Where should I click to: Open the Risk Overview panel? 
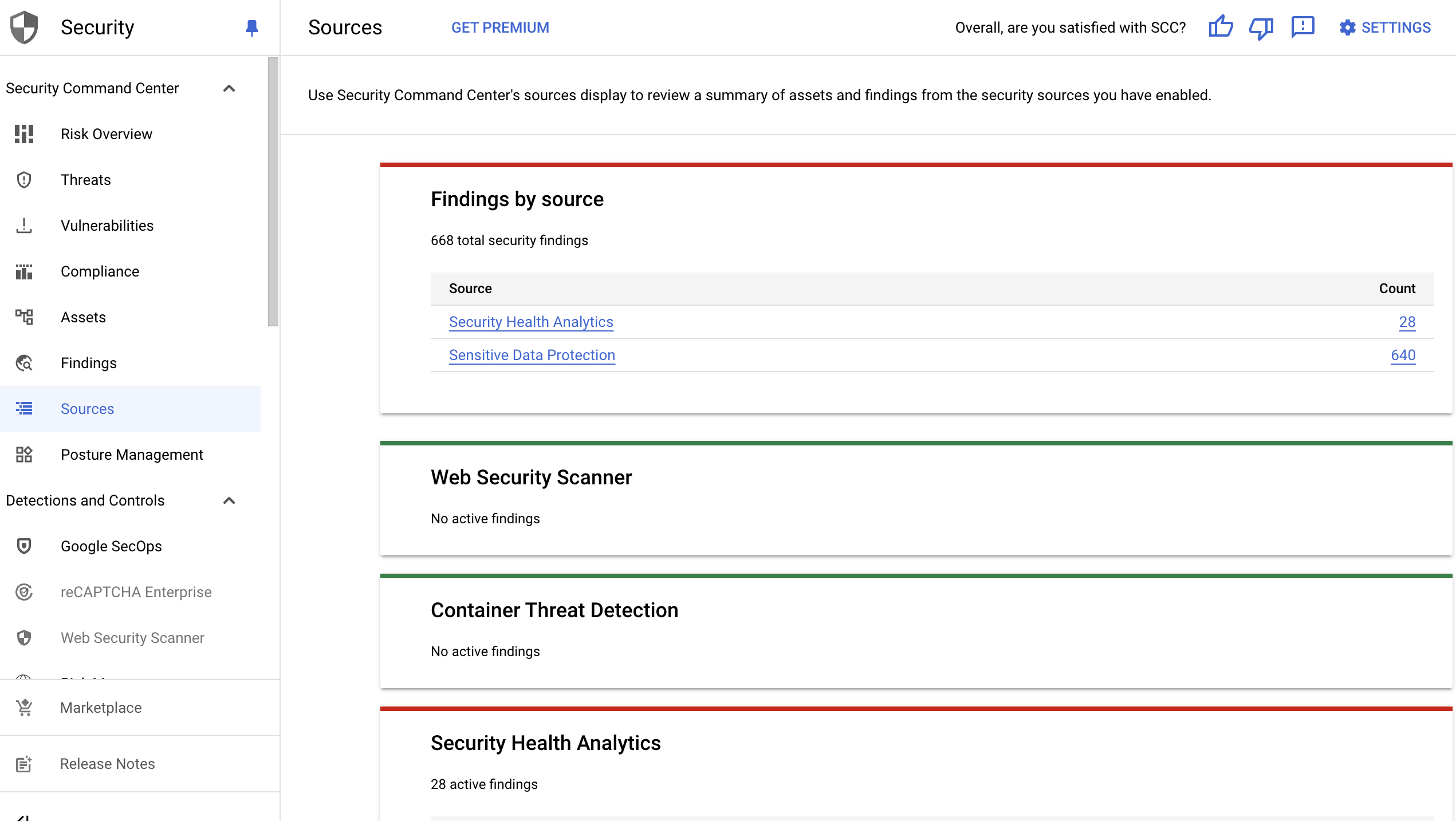[107, 133]
